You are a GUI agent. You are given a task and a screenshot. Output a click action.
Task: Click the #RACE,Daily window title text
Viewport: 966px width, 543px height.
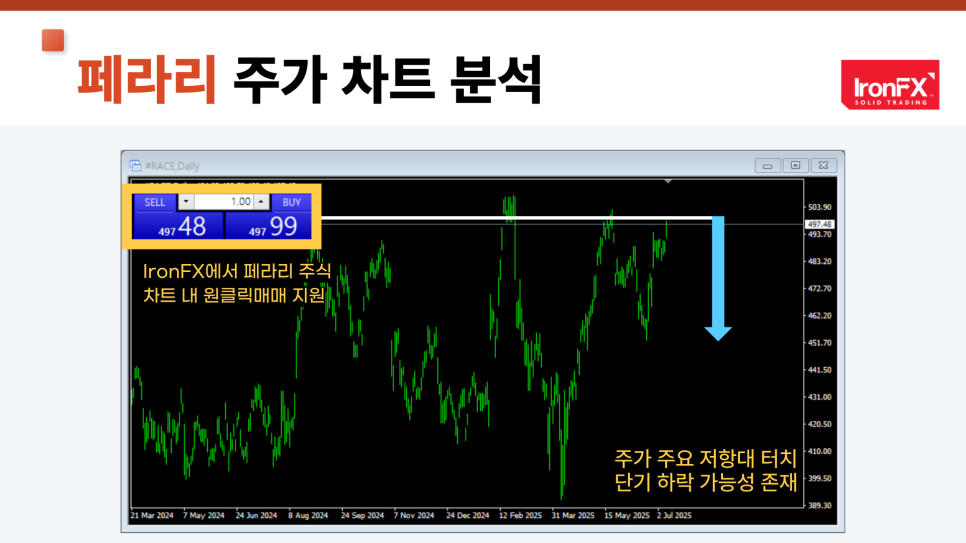(172, 166)
